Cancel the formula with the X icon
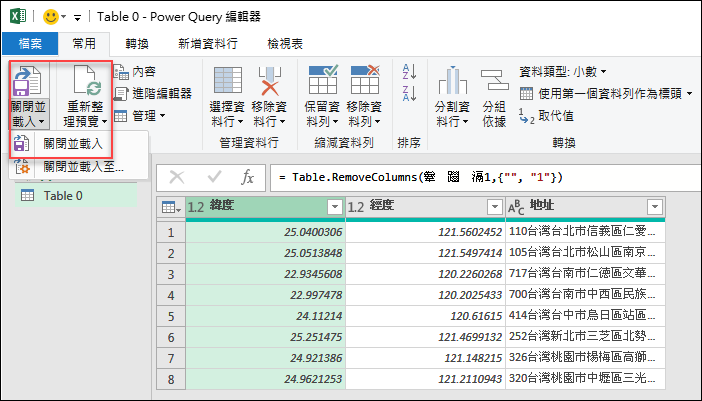This screenshot has width=702, height=401. [x=177, y=178]
